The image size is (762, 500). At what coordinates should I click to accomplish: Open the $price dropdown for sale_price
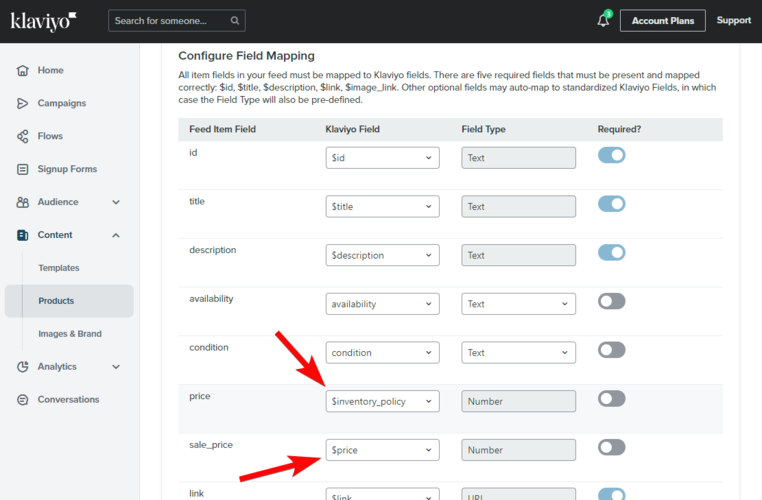point(382,450)
